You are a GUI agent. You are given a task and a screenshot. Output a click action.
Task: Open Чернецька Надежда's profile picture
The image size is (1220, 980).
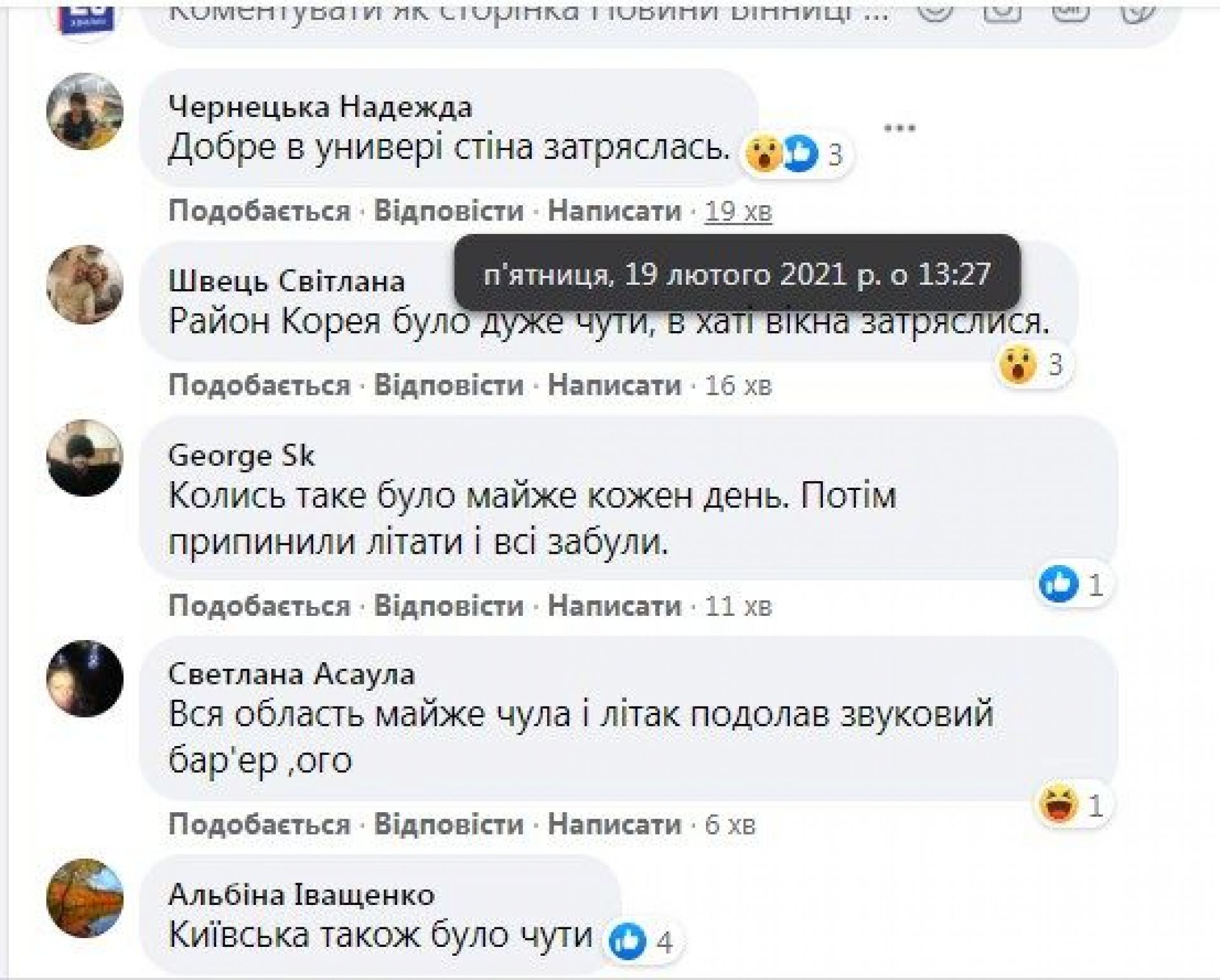[85, 111]
